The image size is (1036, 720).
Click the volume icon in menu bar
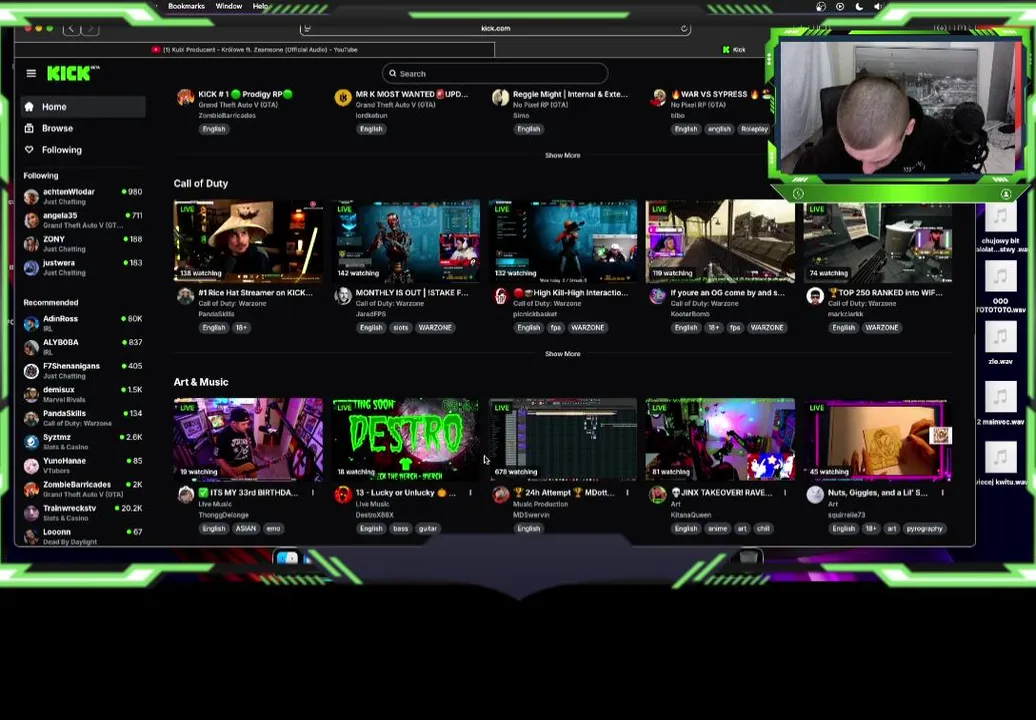[x=878, y=7]
